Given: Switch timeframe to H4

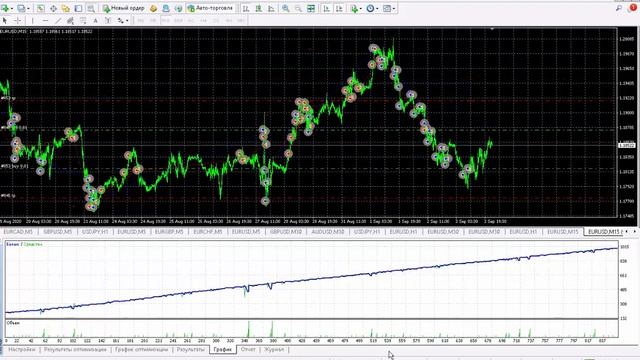Looking at the screenshot, I should [203, 20].
